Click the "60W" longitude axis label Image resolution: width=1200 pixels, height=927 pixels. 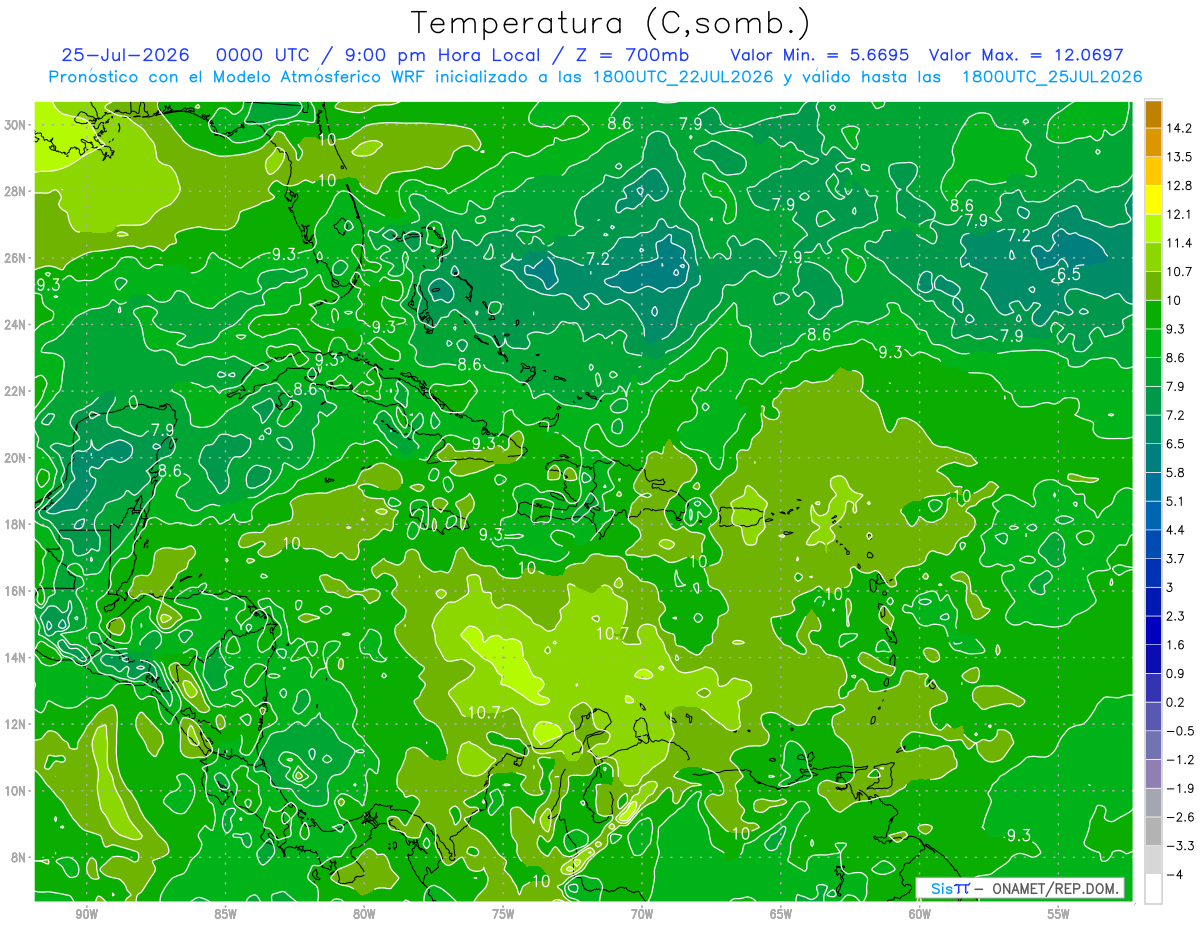pos(920,915)
